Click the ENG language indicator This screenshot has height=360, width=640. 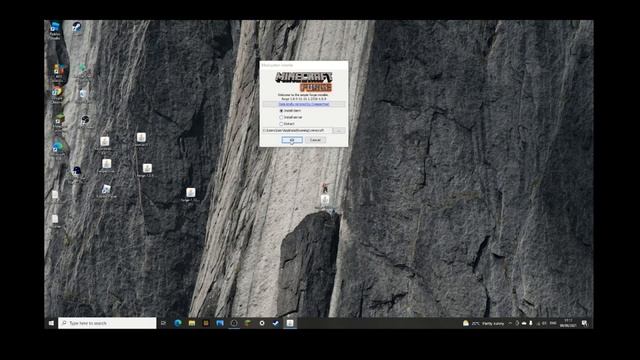[x=553, y=323]
